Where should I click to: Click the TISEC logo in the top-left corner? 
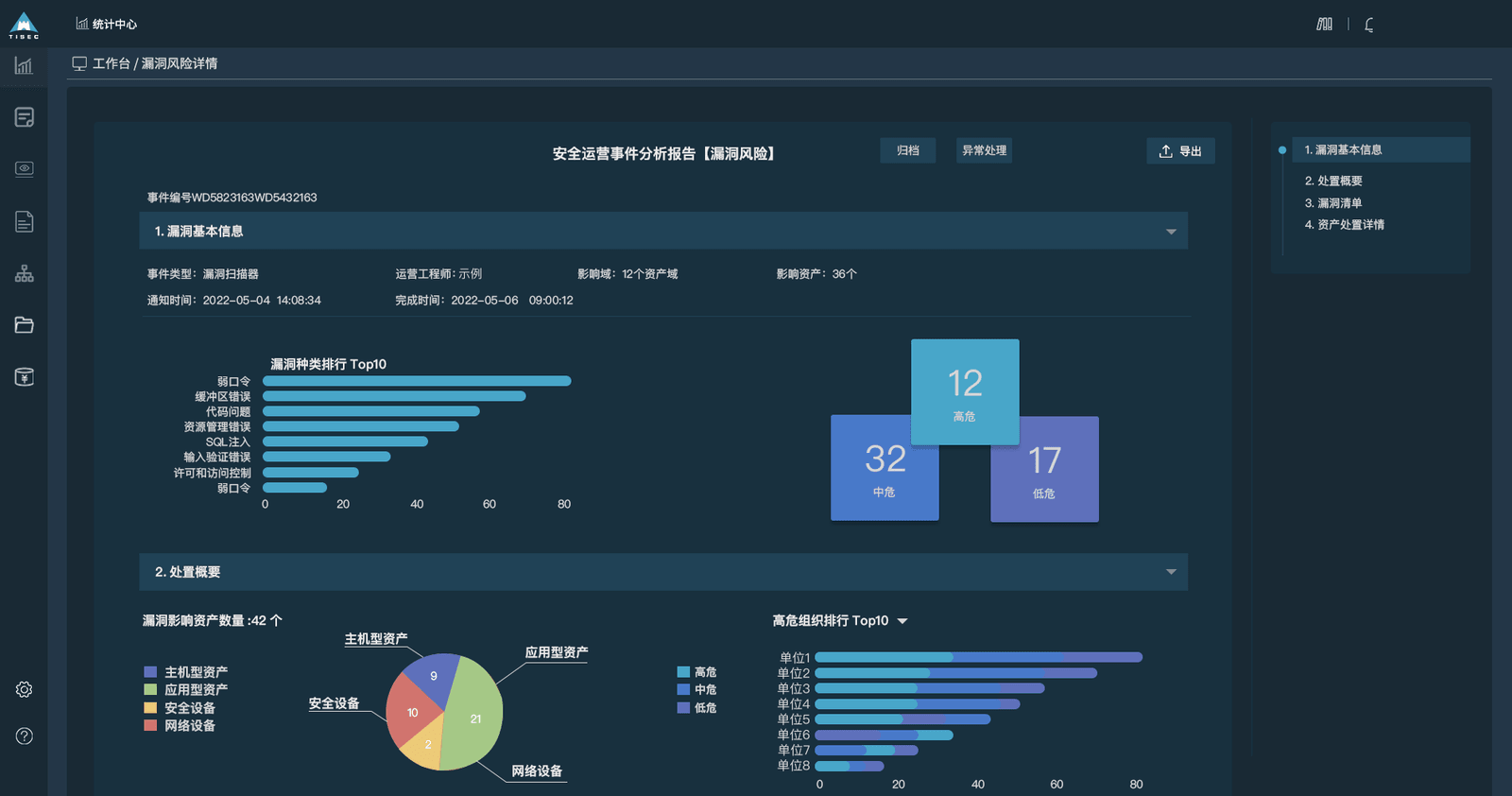(x=24, y=26)
